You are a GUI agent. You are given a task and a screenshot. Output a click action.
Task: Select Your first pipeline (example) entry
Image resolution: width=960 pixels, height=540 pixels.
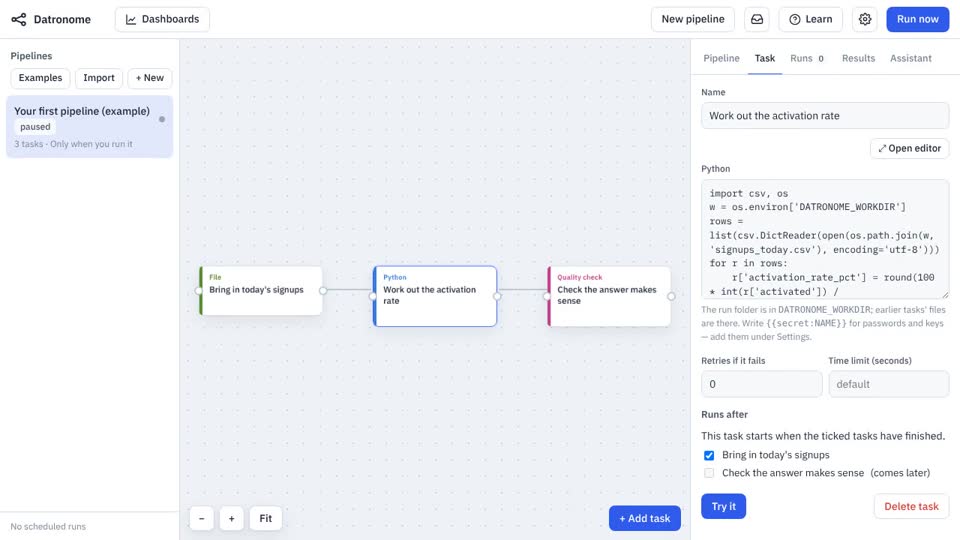click(89, 127)
